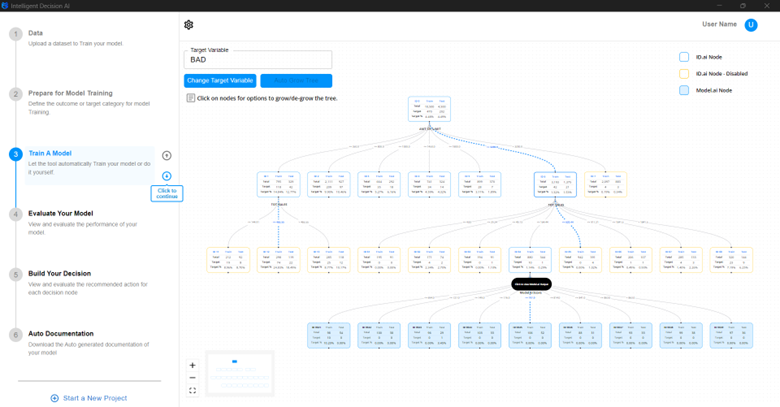
Task: Click the Intelligent Decision AI title bar logo
Action: (x=5, y=6)
